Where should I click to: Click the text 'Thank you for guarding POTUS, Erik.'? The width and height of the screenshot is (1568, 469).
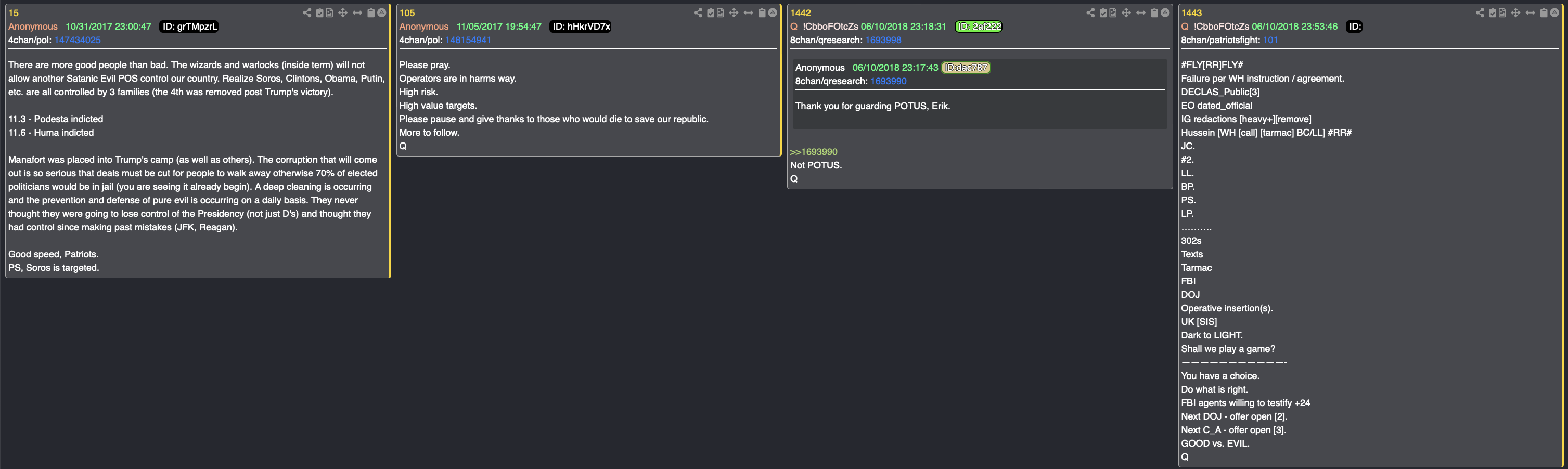[872, 106]
